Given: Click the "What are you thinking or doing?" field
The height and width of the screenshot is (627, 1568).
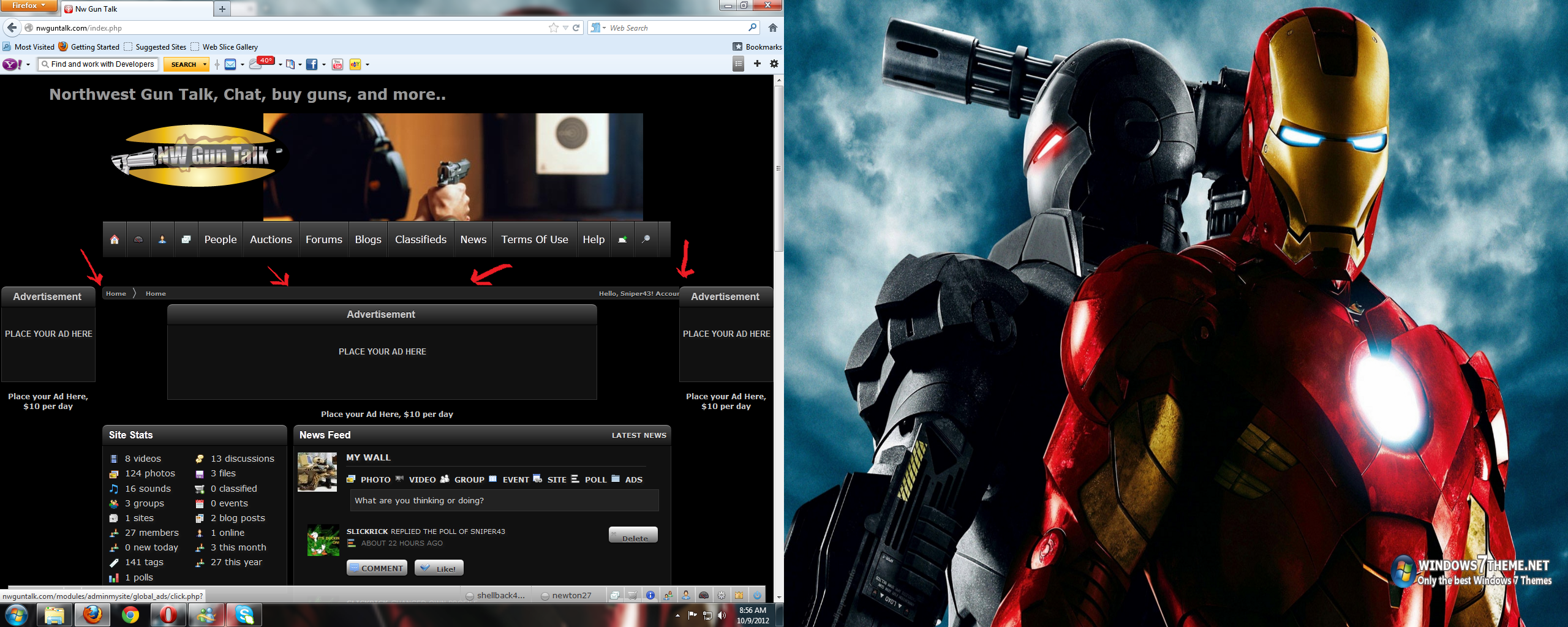Looking at the screenshot, I should 504,500.
